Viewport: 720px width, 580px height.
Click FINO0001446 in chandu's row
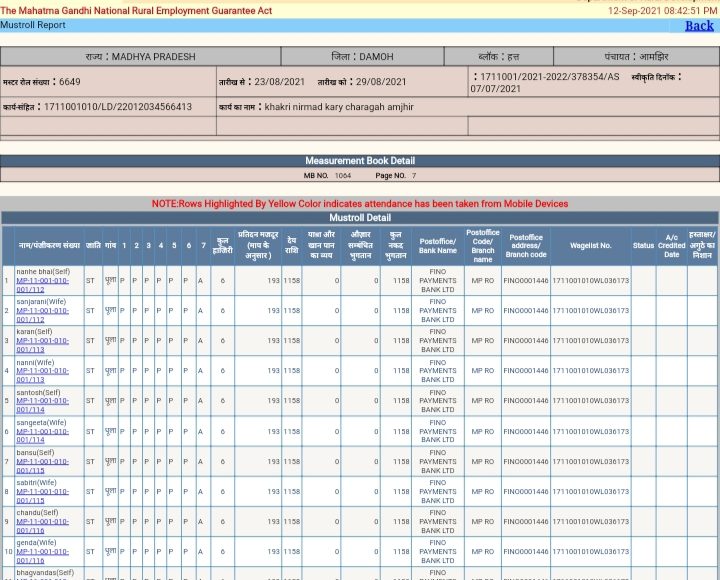(526, 521)
